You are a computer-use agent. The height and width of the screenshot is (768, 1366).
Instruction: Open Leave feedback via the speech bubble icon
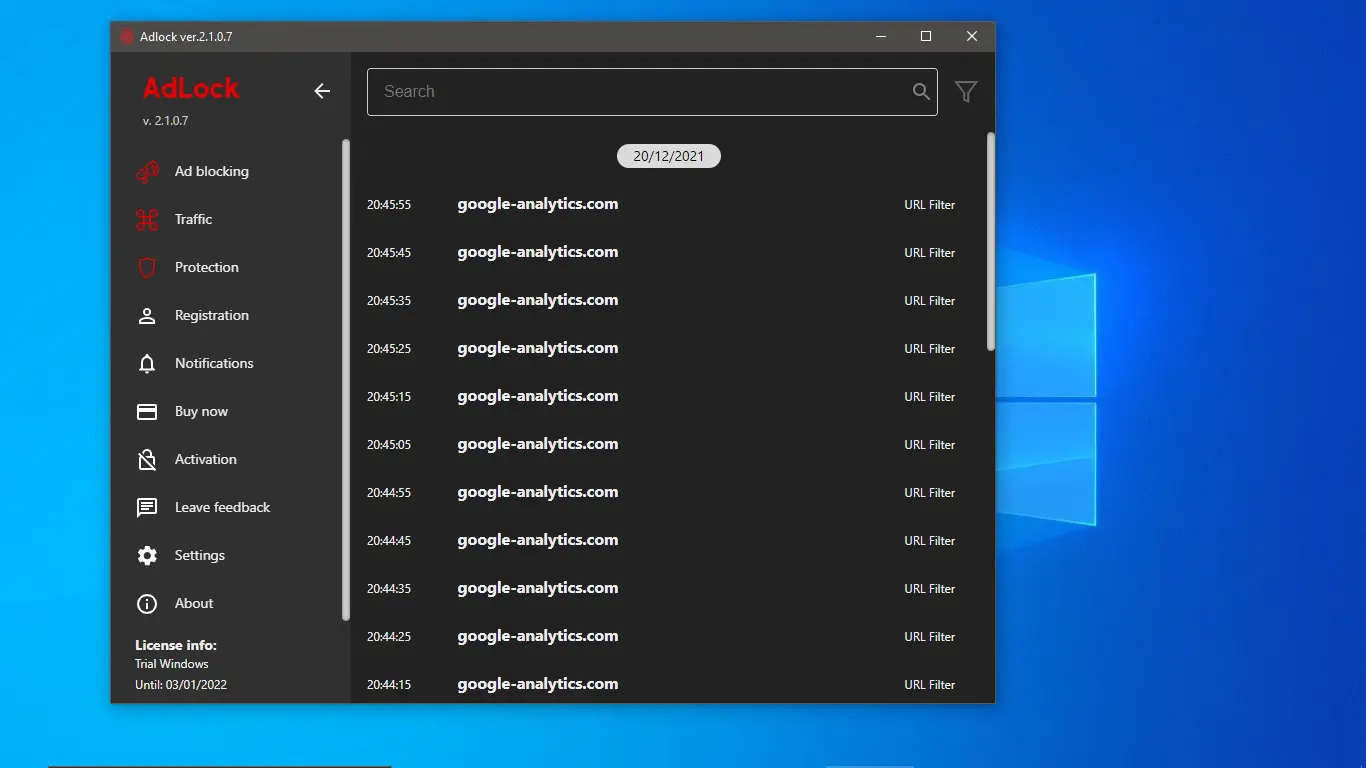pos(147,507)
